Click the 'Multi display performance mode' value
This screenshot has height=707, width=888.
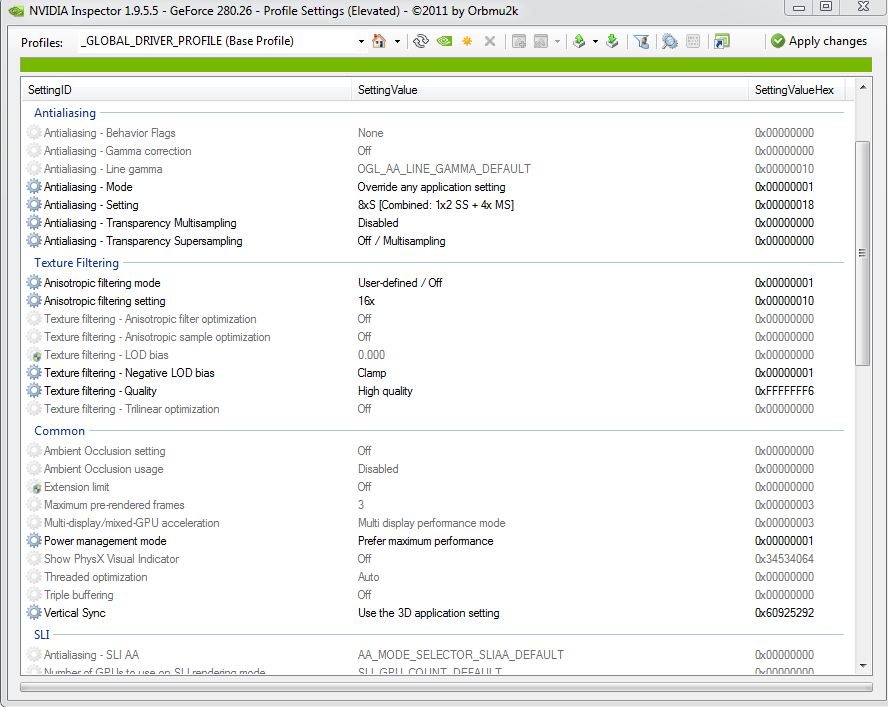431,523
